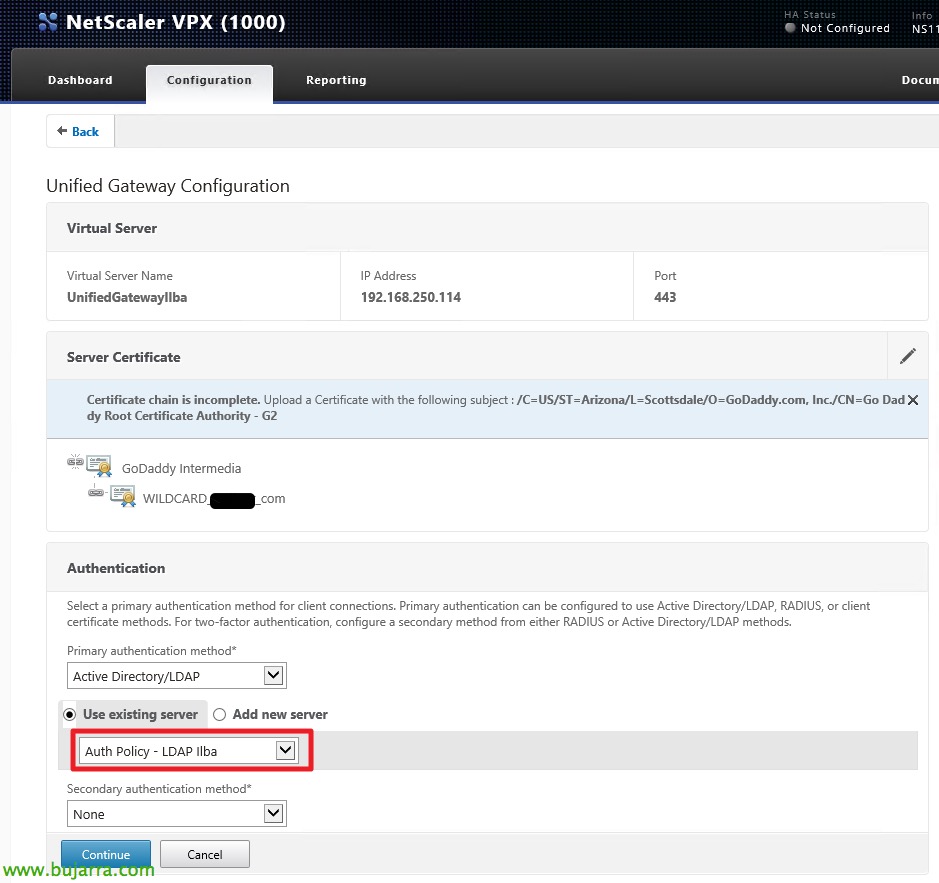The height and width of the screenshot is (883, 939).
Task: Click the WILDCARD certificate icon
Action: [x=123, y=497]
